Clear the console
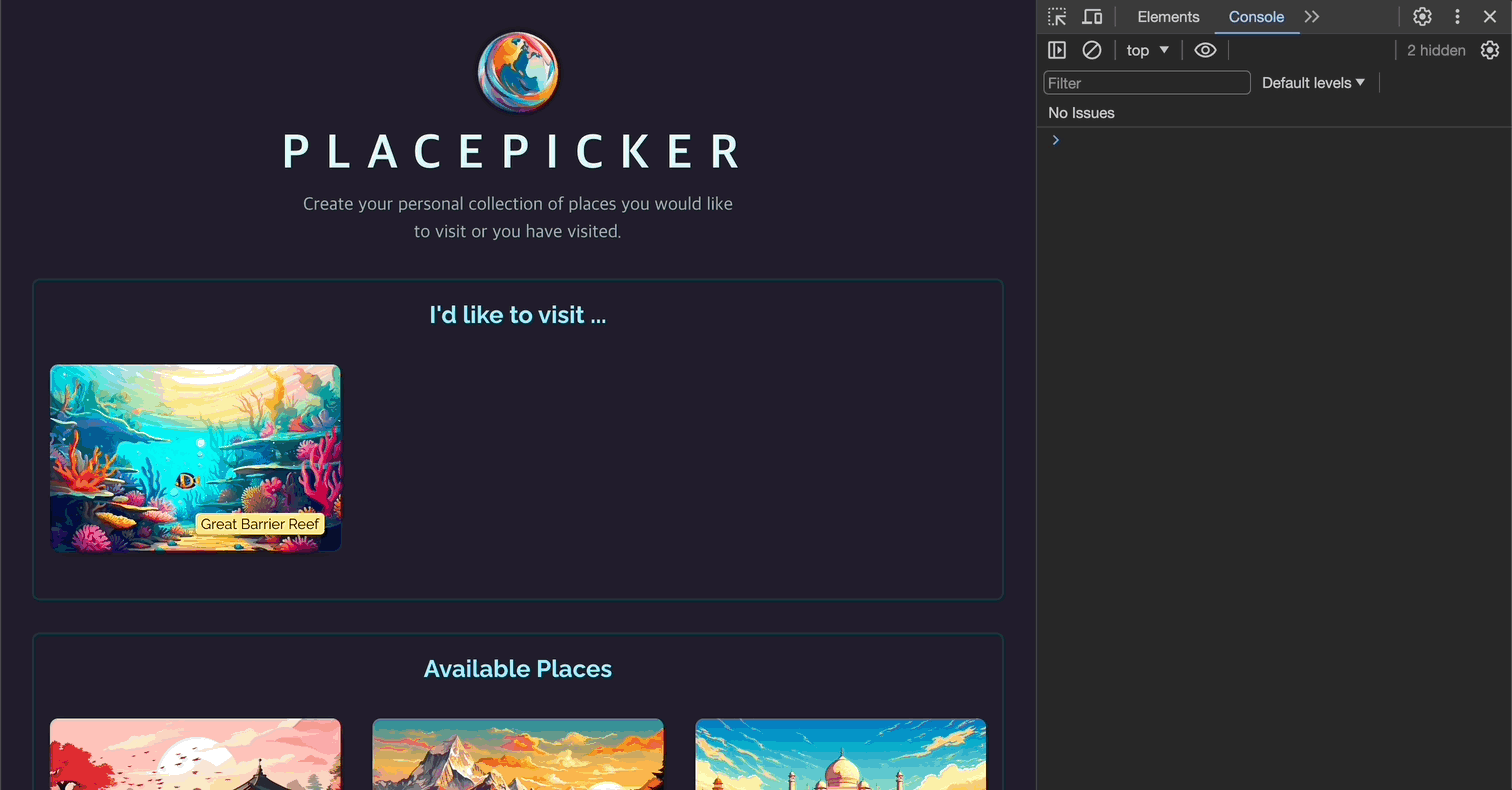The width and height of the screenshot is (1512, 790). pyautogui.click(x=1092, y=50)
